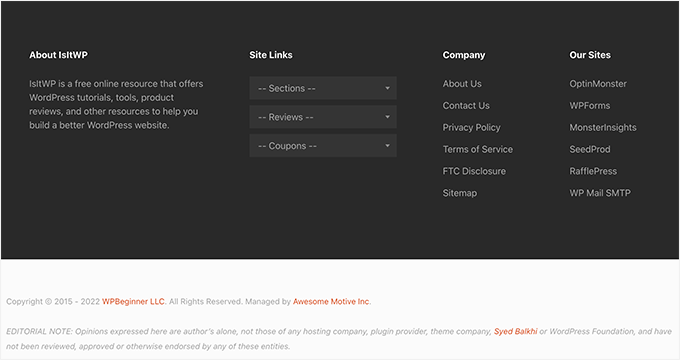This screenshot has height=360, width=680.
Task: Visit the WP Mail SMTP site
Action: [x=600, y=193]
